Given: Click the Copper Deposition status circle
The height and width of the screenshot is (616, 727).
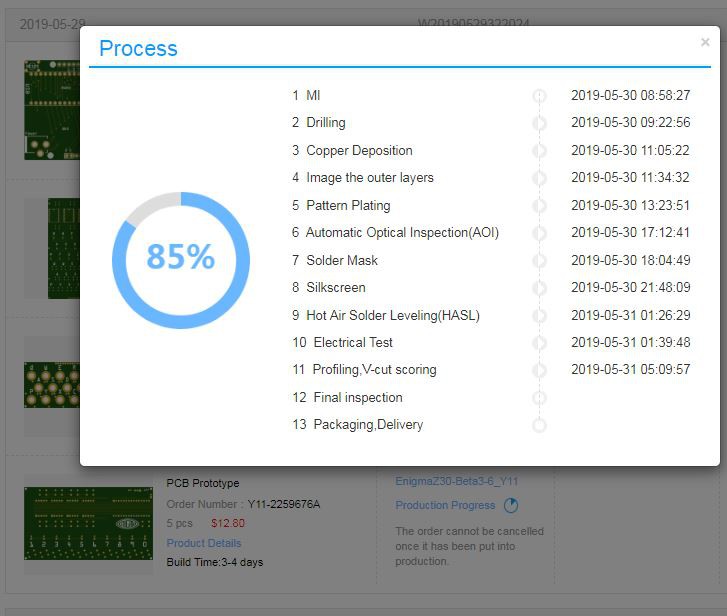Looking at the screenshot, I should (539, 151).
